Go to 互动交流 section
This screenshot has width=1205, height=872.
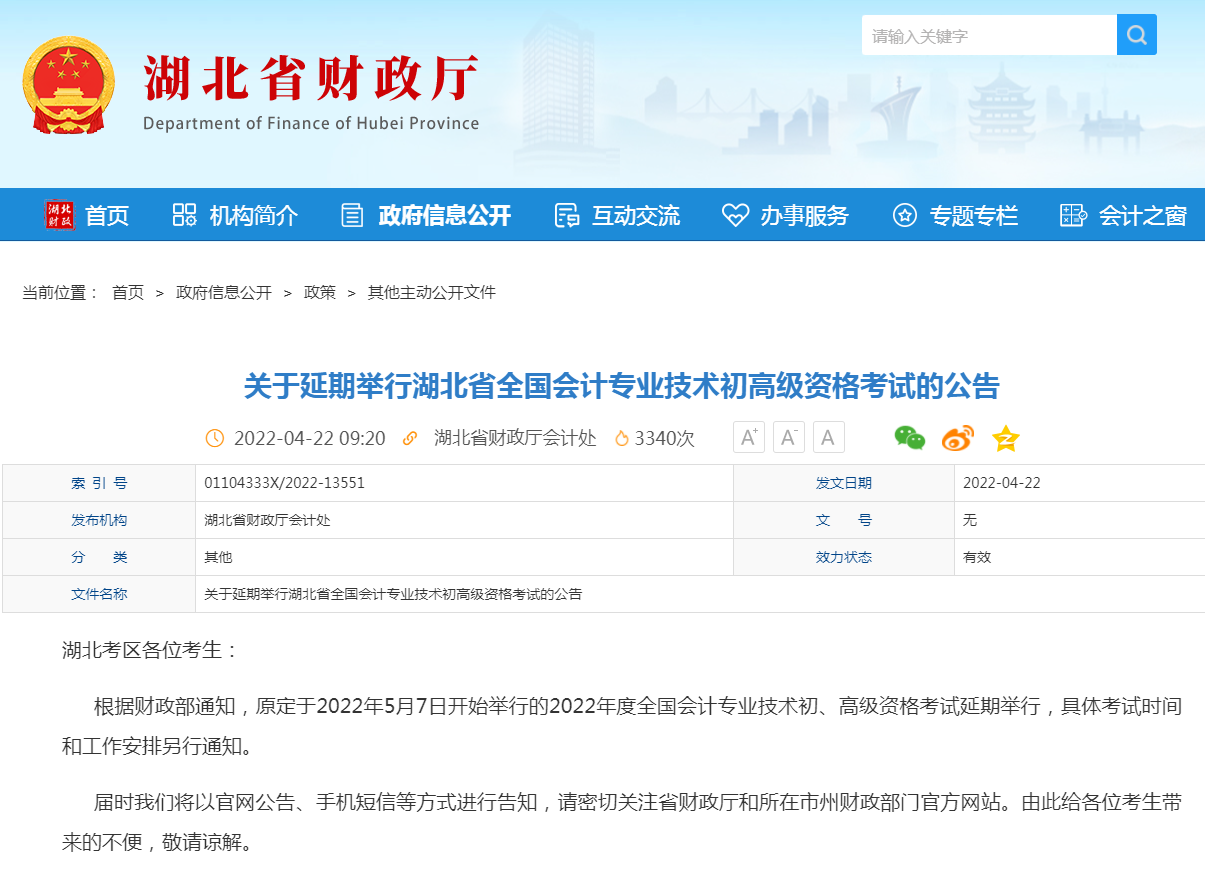(x=617, y=215)
